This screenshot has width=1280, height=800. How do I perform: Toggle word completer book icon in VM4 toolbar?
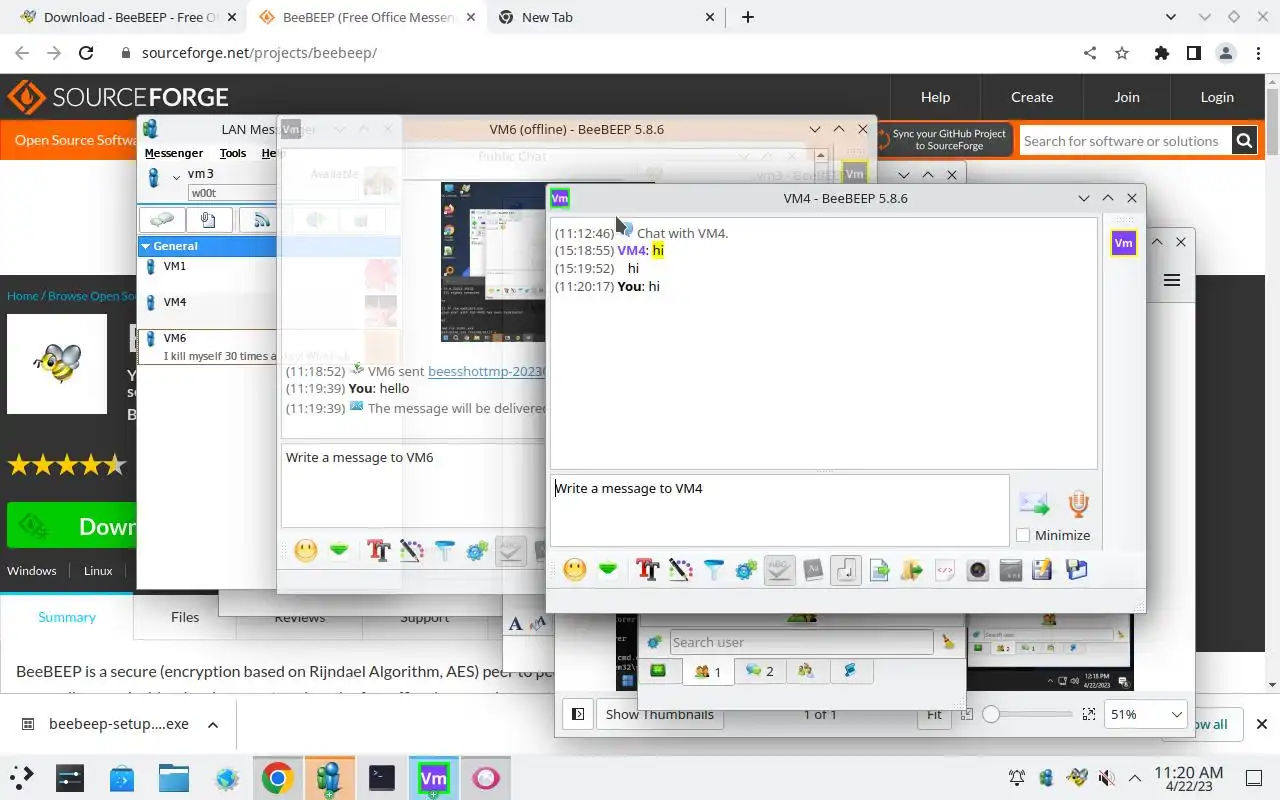tap(813, 570)
